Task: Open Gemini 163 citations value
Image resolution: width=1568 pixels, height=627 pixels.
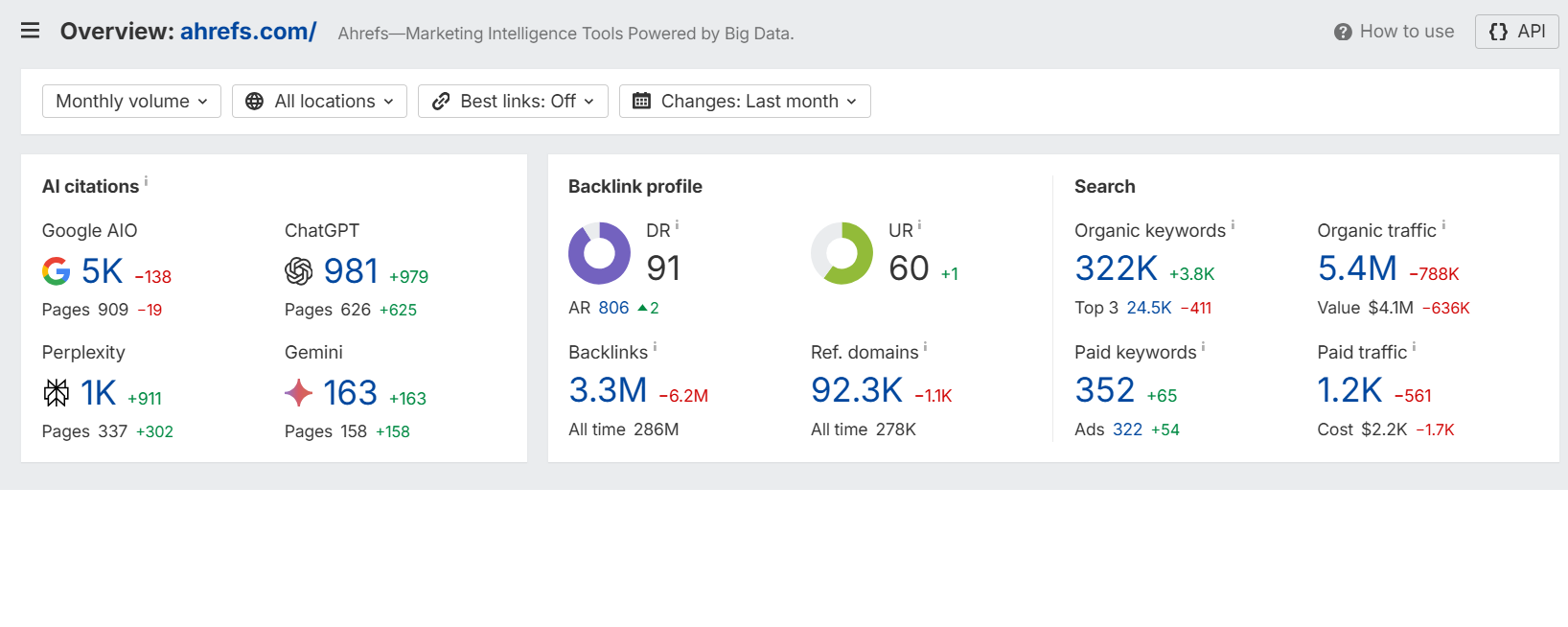Action: pos(351,393)
